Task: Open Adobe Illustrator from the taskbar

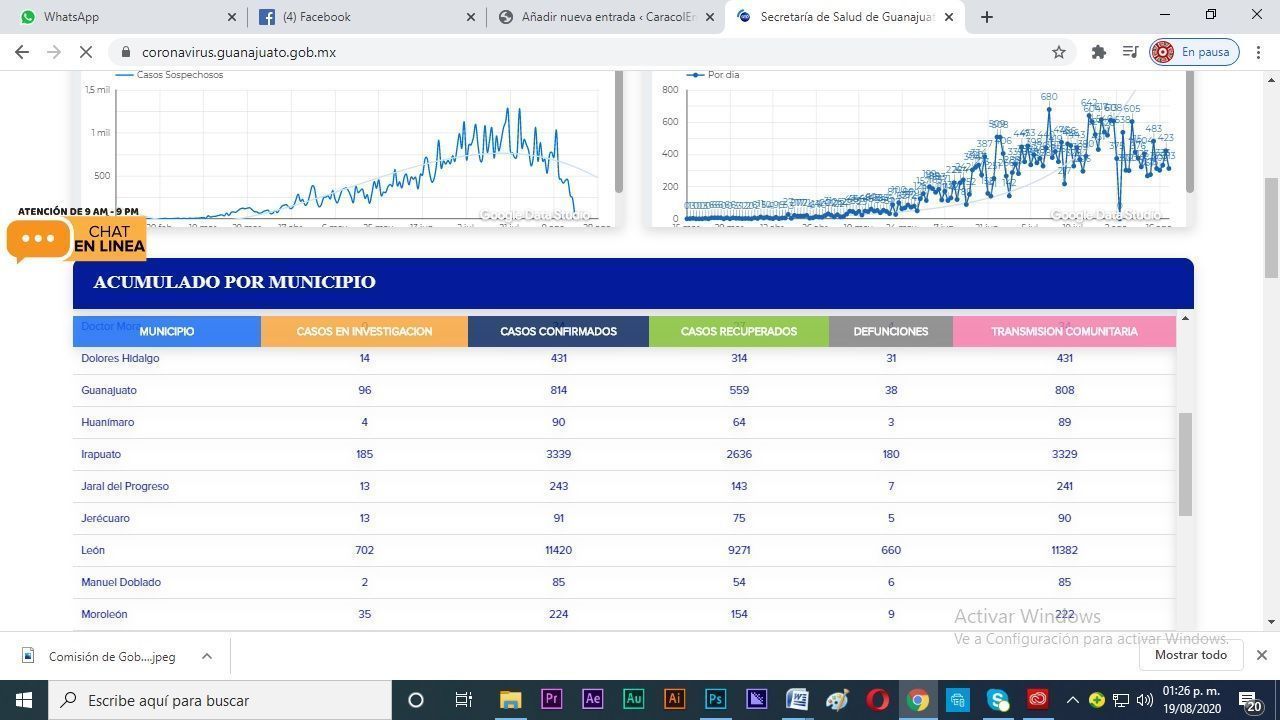Action: pos(674,700)
